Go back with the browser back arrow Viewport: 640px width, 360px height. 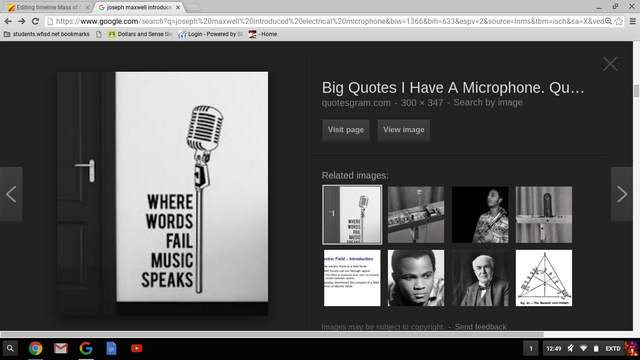(8, 21)
